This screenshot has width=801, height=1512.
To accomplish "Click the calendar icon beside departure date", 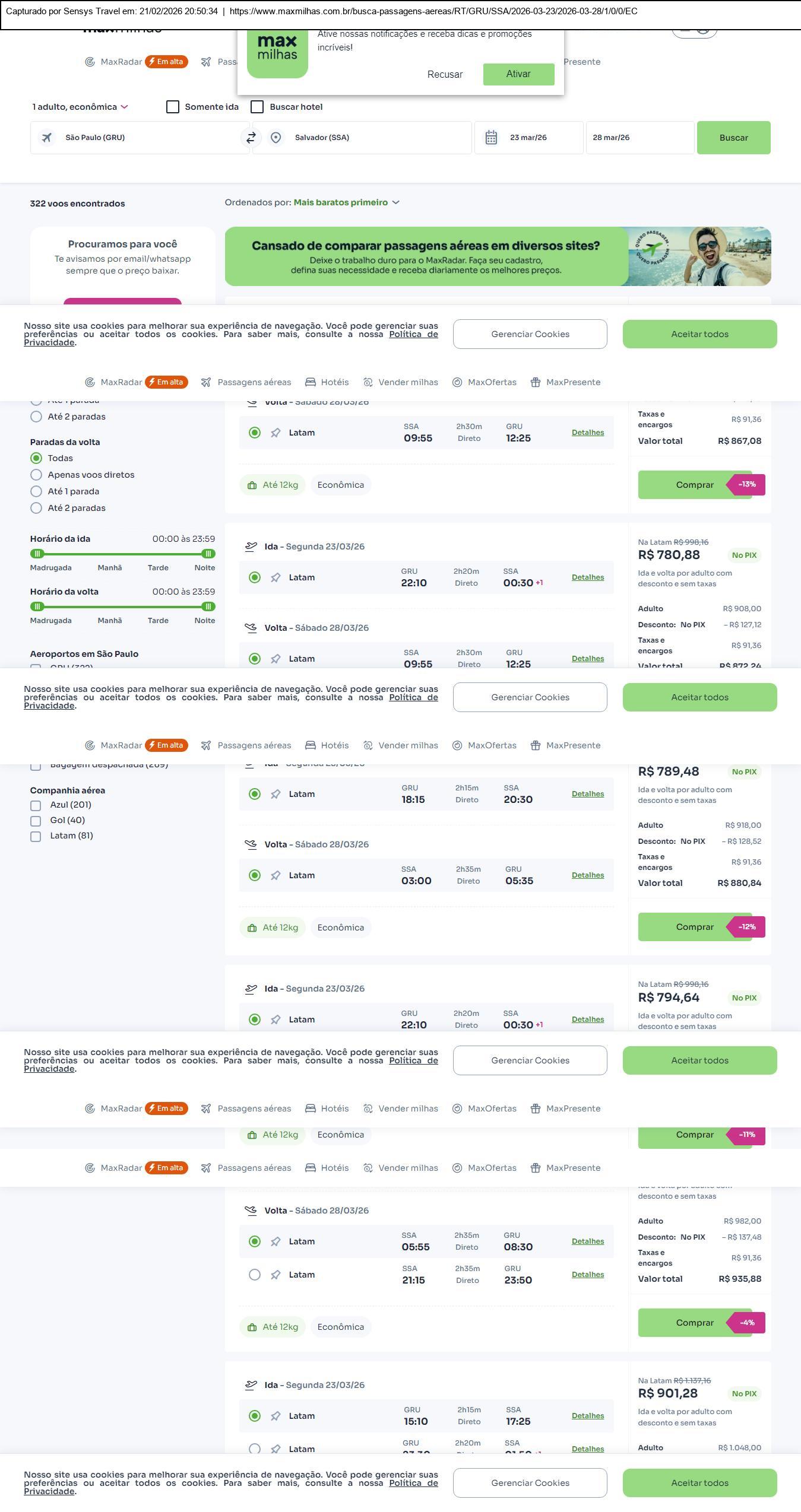I will pos(491,138).
